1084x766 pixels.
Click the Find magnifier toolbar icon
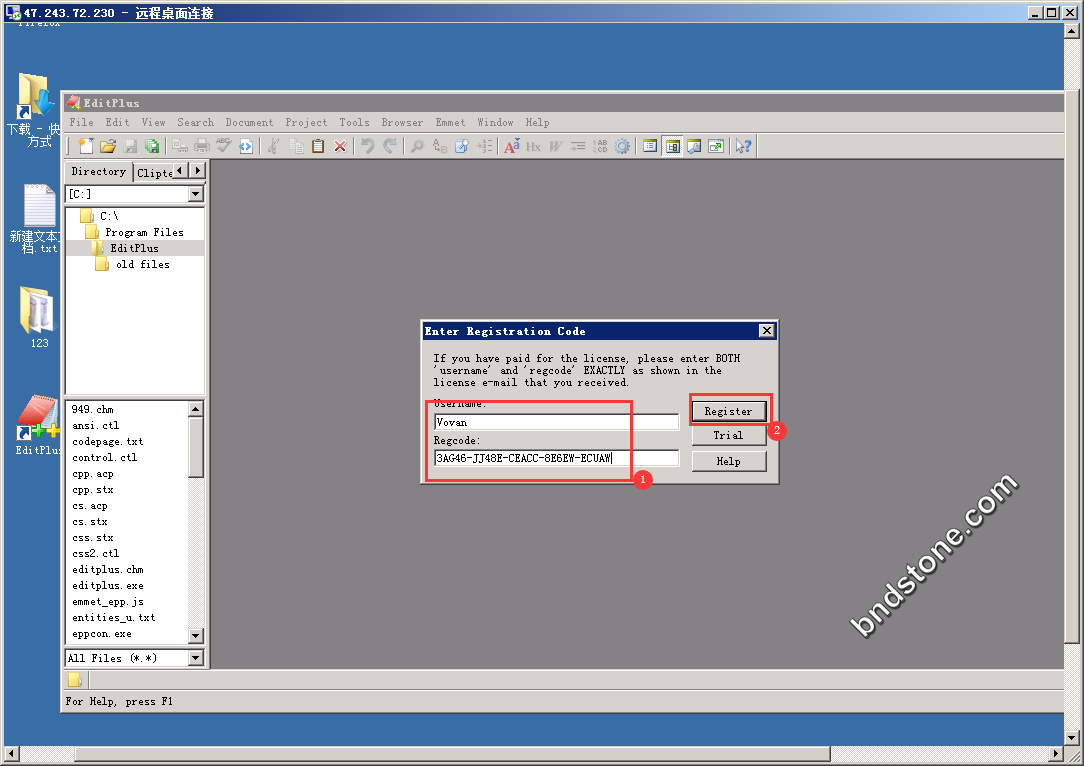click(417, 146)
